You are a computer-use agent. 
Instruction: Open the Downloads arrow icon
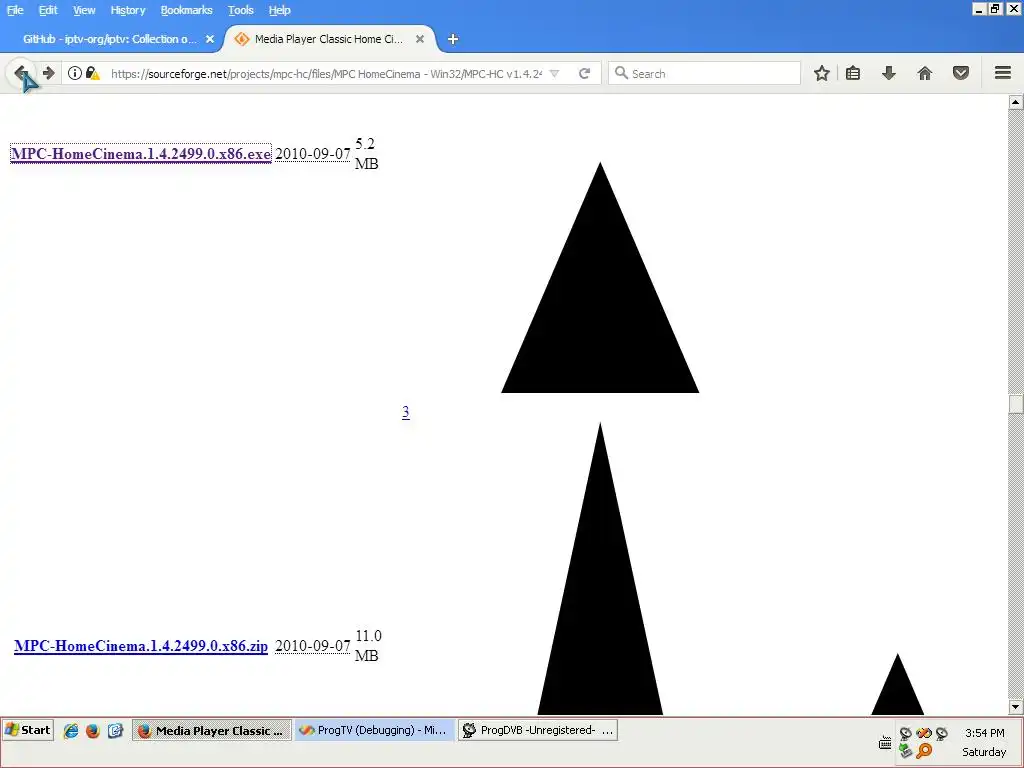coord(889,73)
